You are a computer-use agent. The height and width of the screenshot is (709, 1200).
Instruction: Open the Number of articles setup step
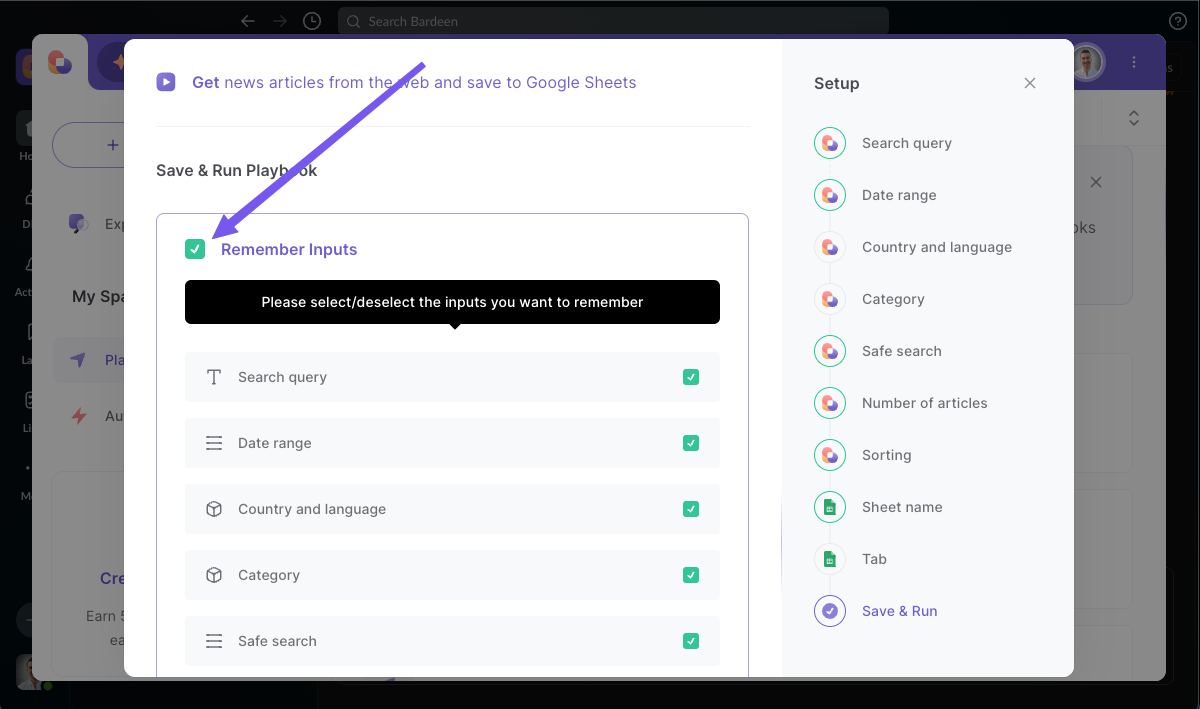point(924,403)
